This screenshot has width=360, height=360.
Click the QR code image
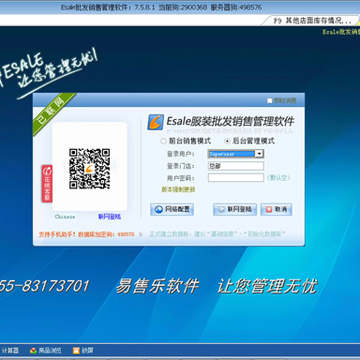(x=90, y=169)
